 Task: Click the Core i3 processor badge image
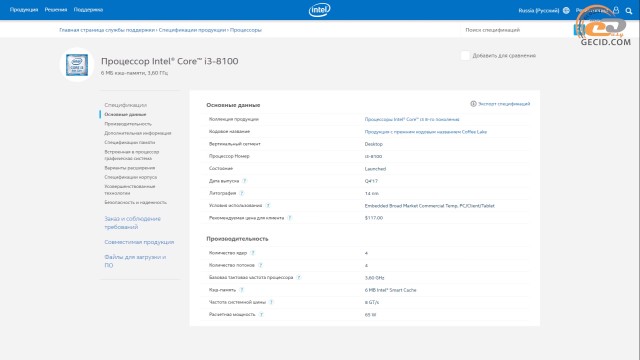tap(77, 65)
